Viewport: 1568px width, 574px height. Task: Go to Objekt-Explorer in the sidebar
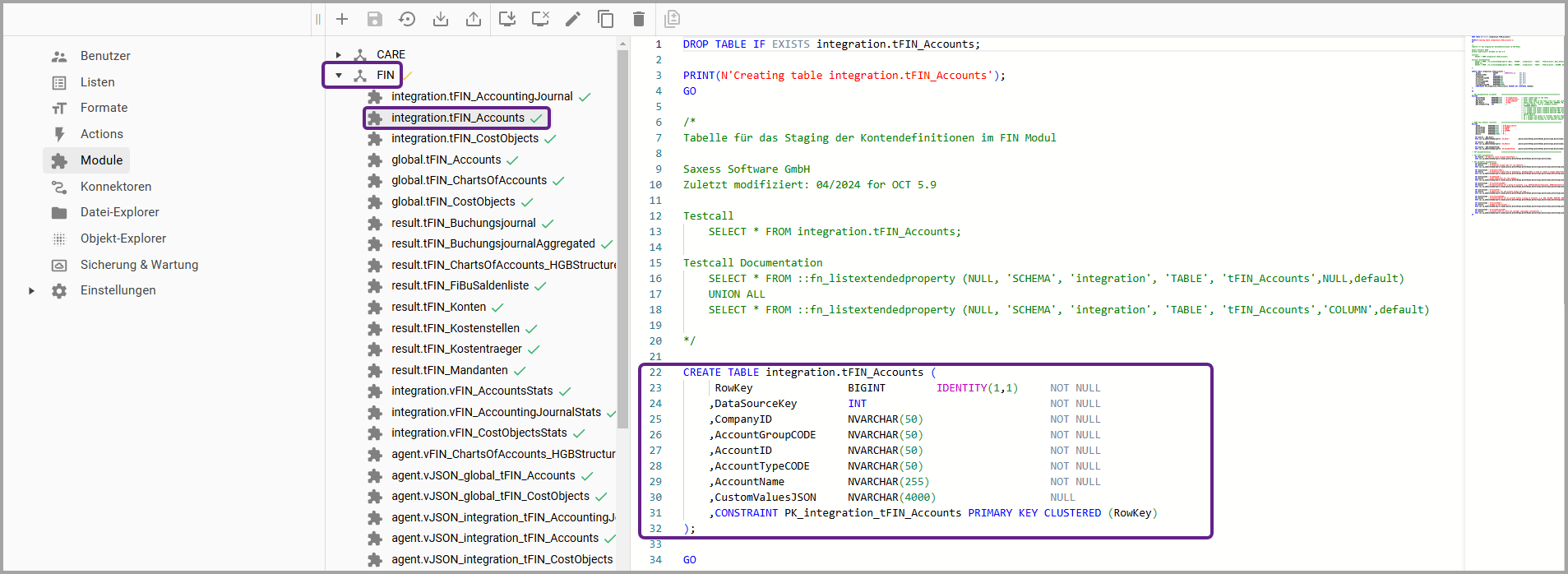coord(123,238)
